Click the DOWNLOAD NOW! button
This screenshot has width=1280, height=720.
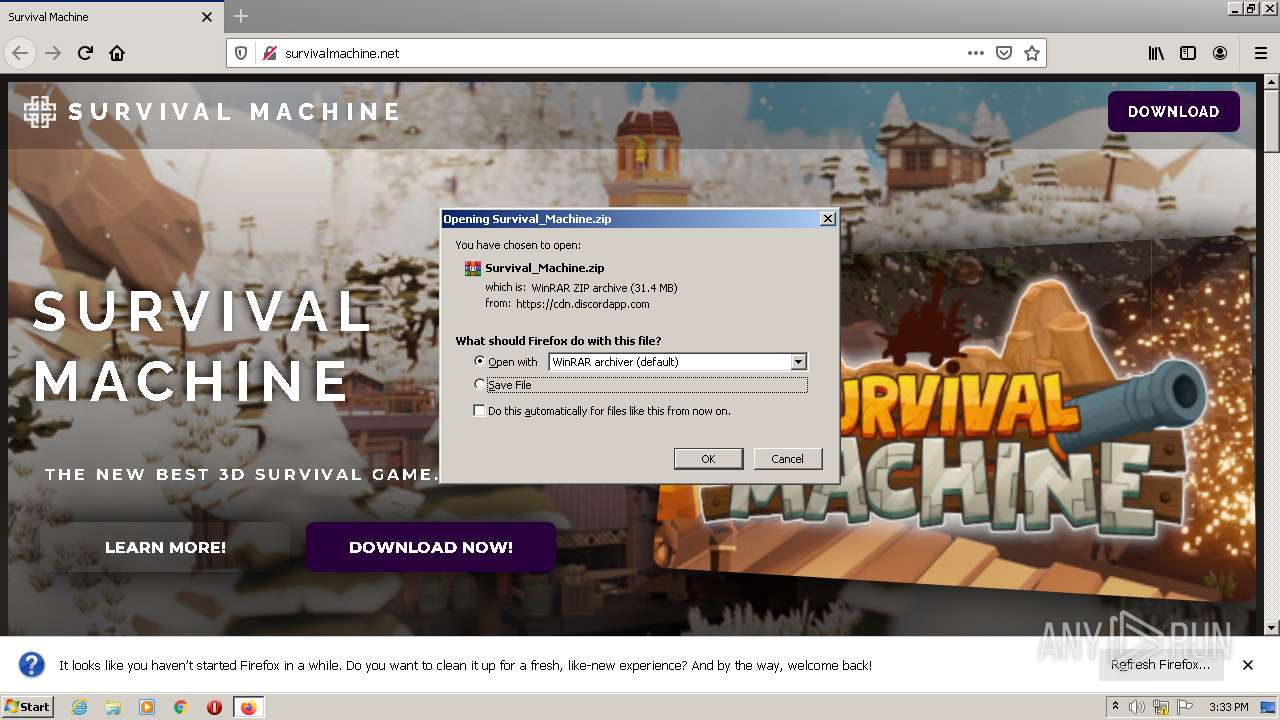(431, 547)
